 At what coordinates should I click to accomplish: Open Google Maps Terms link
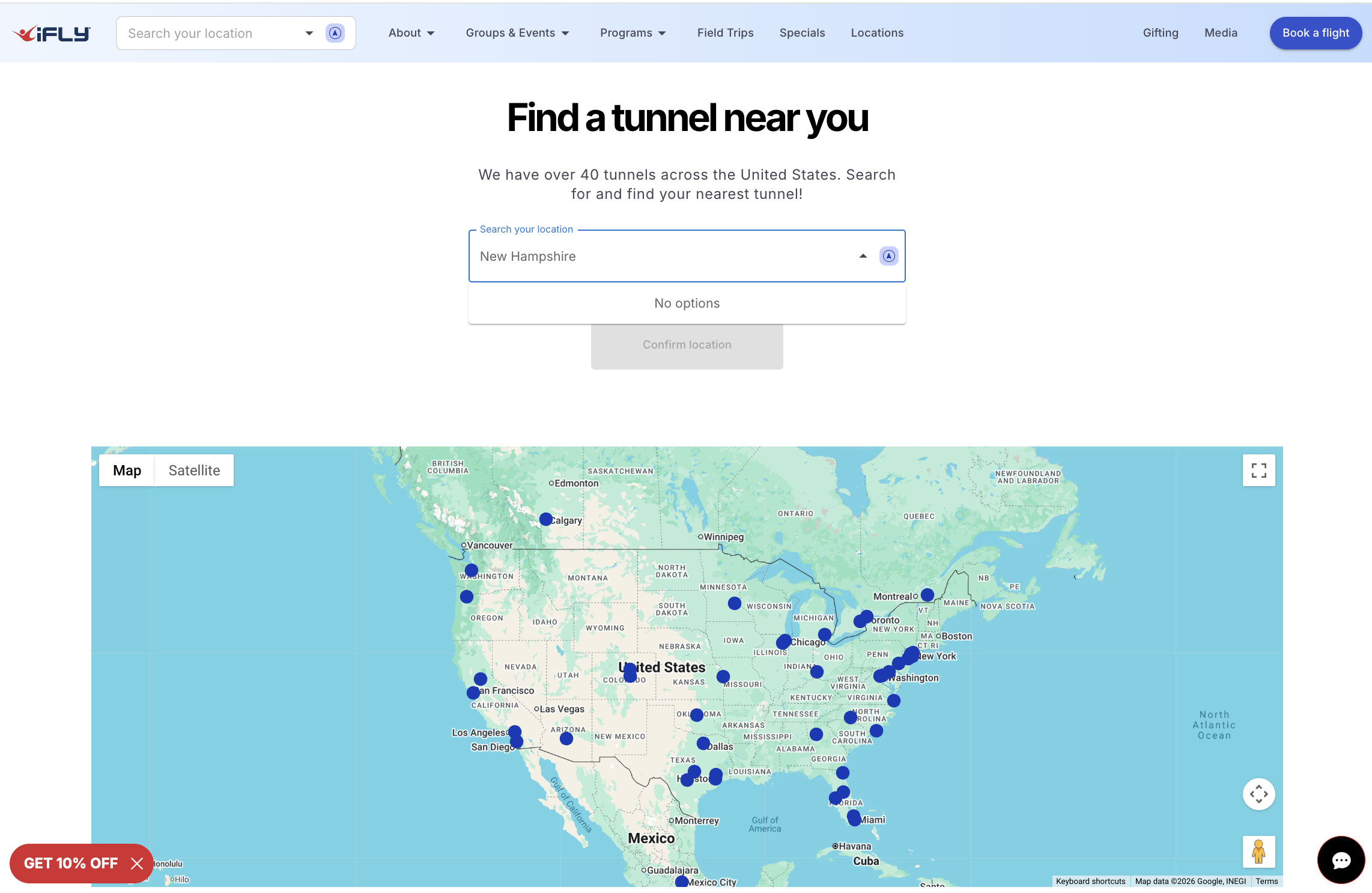(1266, 881)
